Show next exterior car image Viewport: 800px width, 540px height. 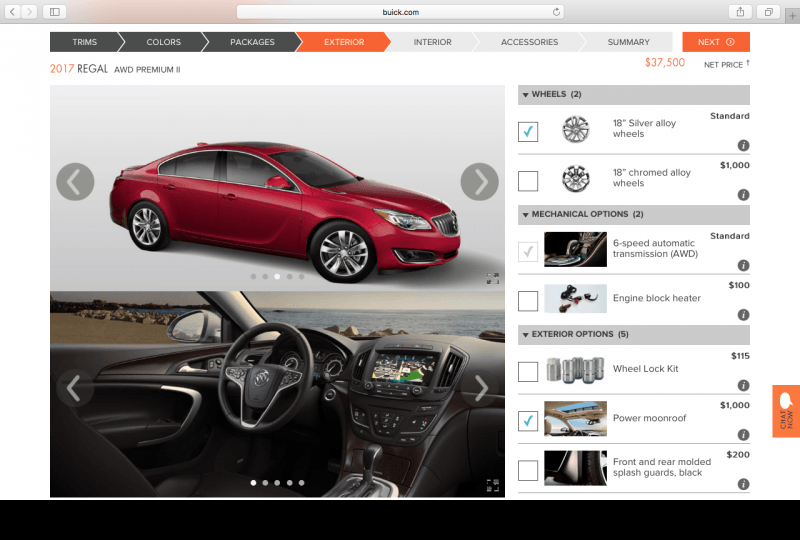click(x=480, y=182)
